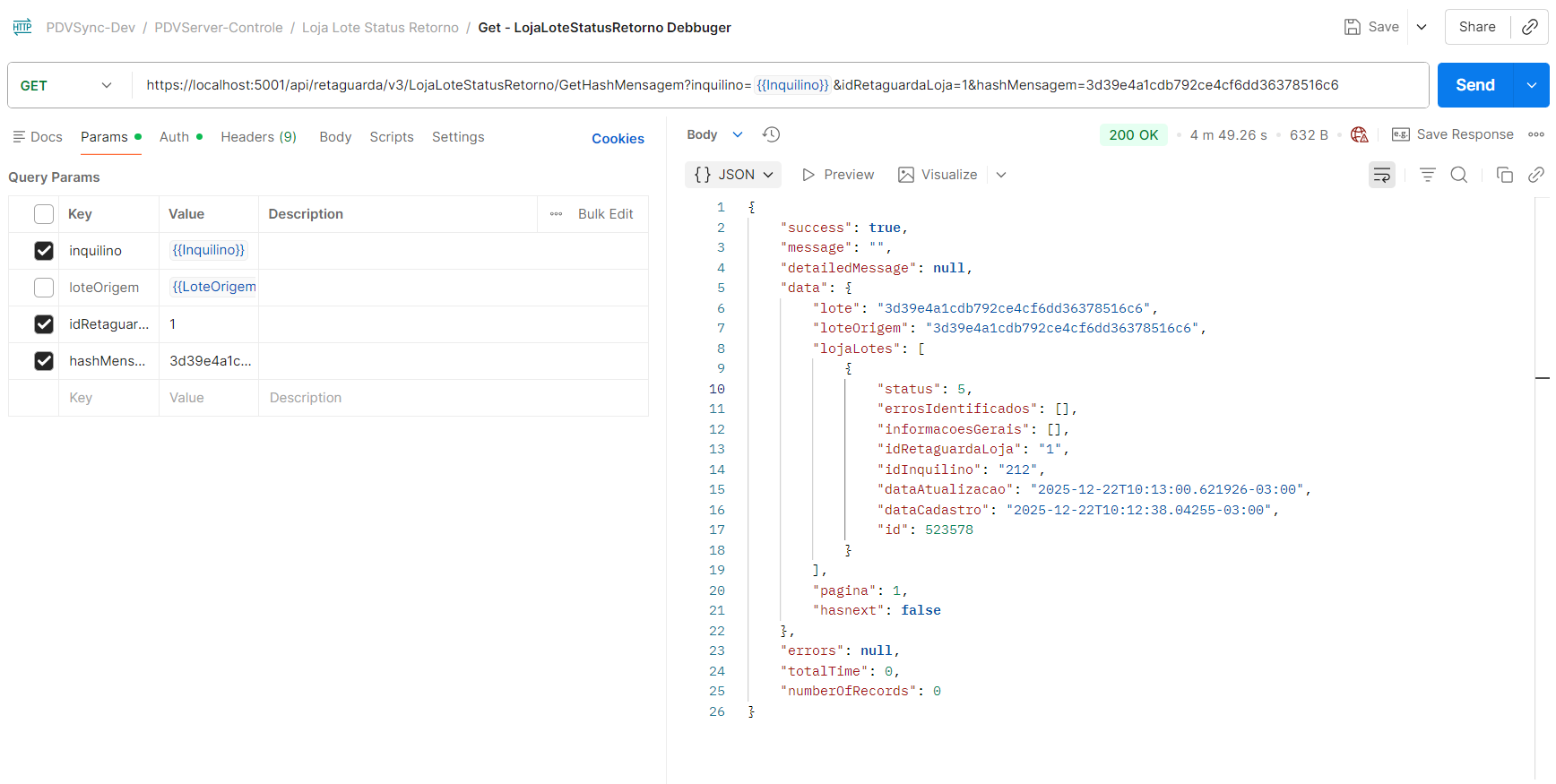Viewport: 1556px width, 784px height.
Task: Uncheck the hashMensagem parameter checkbox
Action: point(44,361)
